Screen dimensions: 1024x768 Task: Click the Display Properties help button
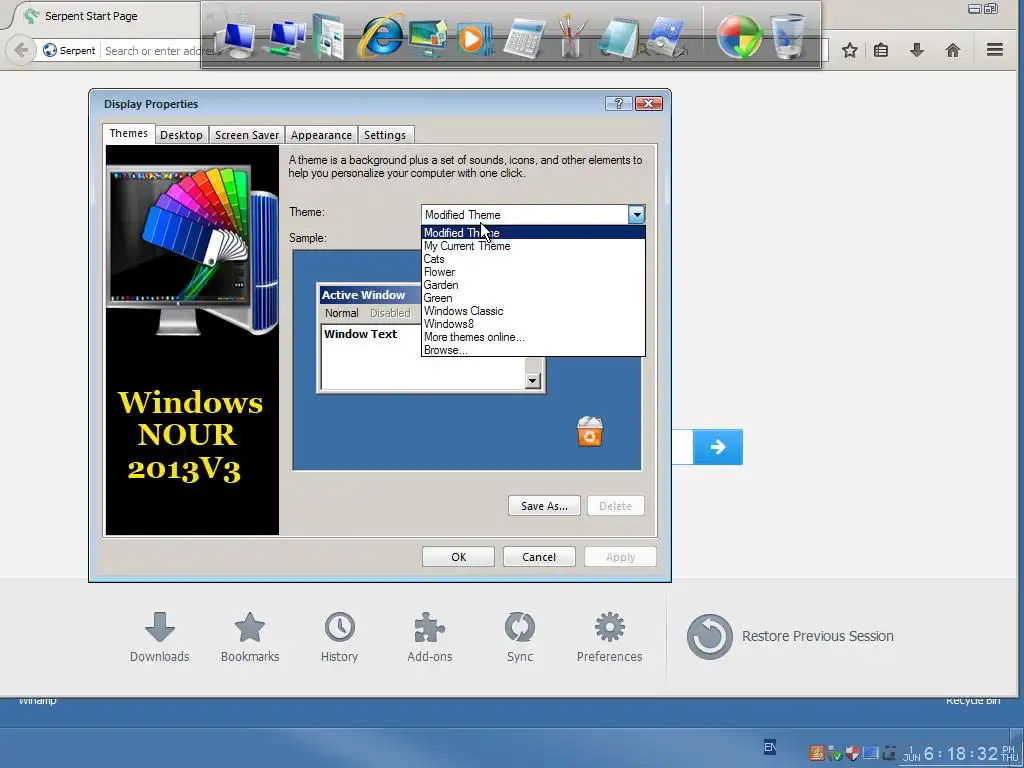(x=618, y=103)
